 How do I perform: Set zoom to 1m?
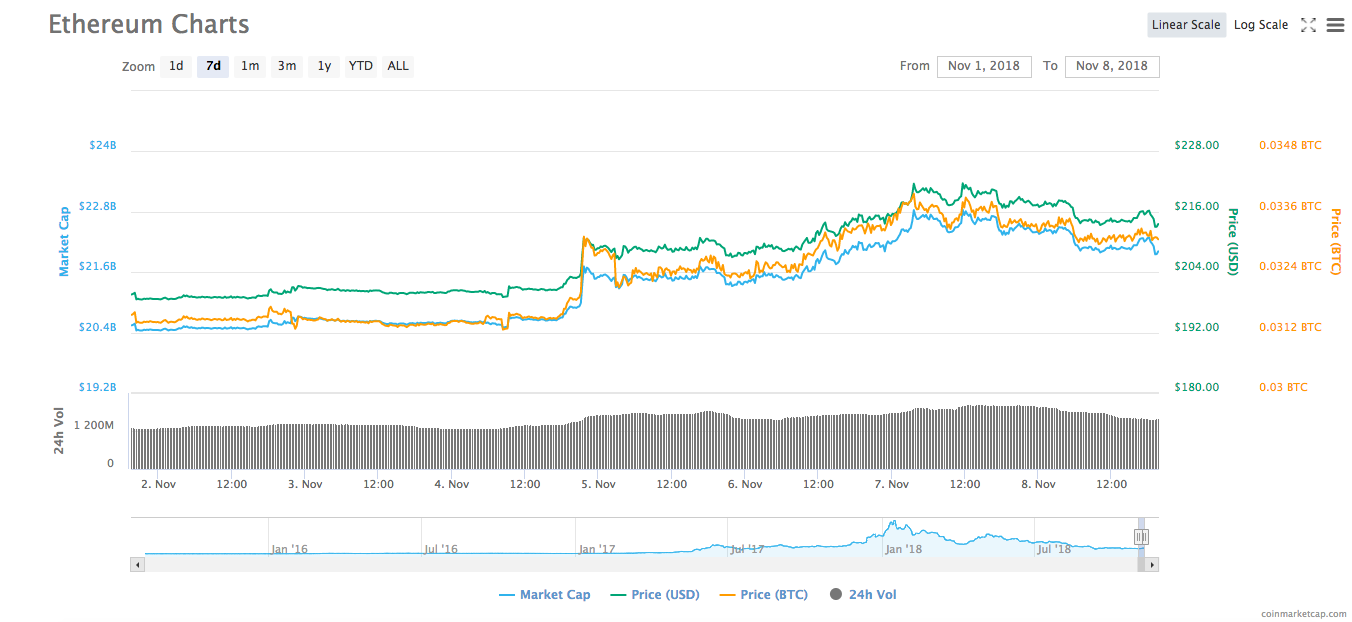click(250, 66)
